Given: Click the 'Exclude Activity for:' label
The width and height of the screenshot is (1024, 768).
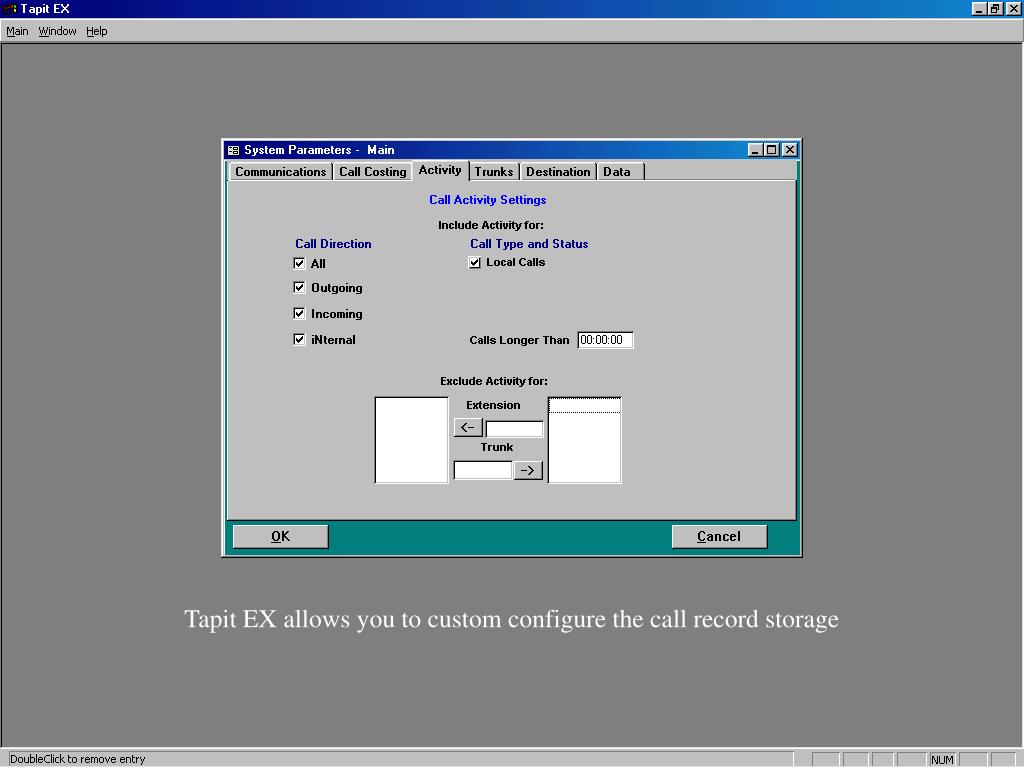Looking at the screenshot, I should click(x=494, y=381).
